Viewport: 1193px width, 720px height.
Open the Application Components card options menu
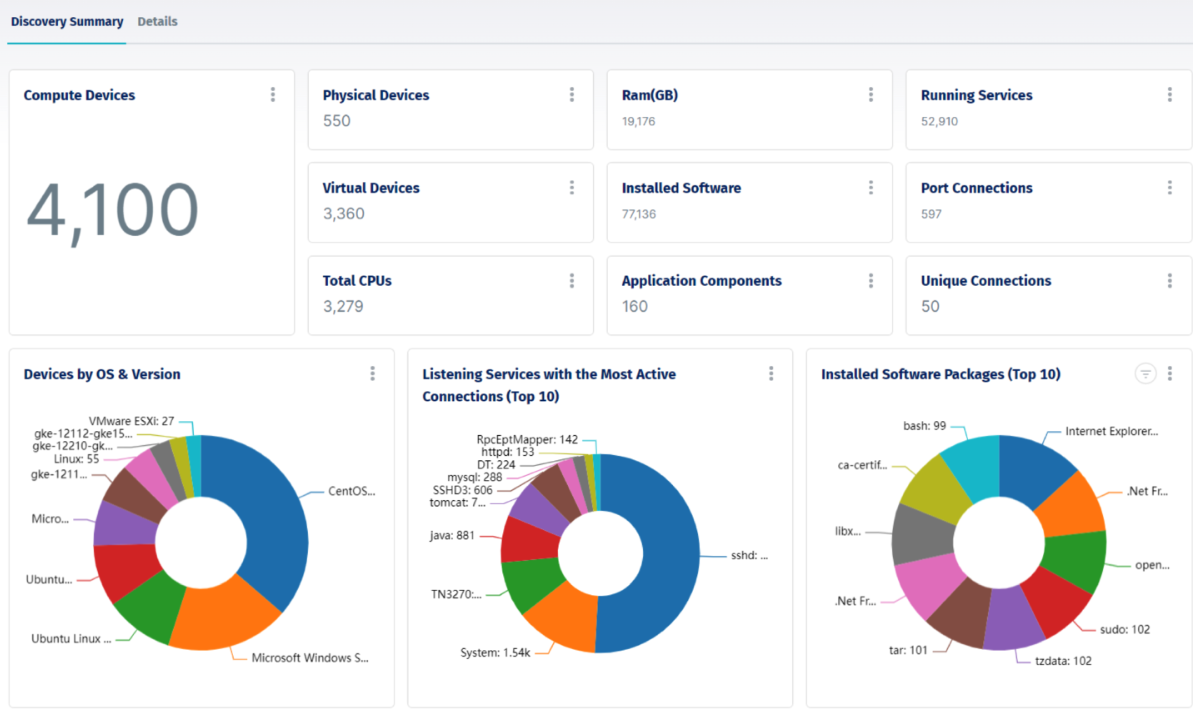click(x=870, y=280)
